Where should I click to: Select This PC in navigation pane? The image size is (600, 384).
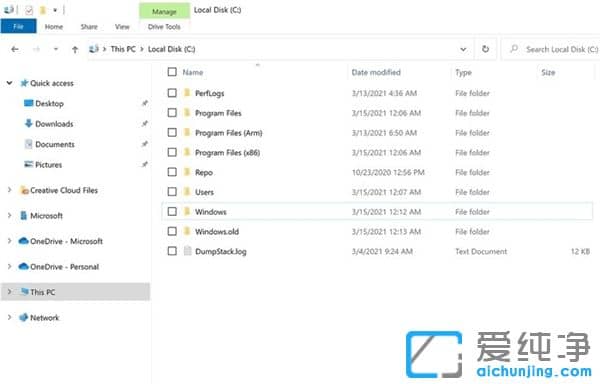[x=75, y=292]
